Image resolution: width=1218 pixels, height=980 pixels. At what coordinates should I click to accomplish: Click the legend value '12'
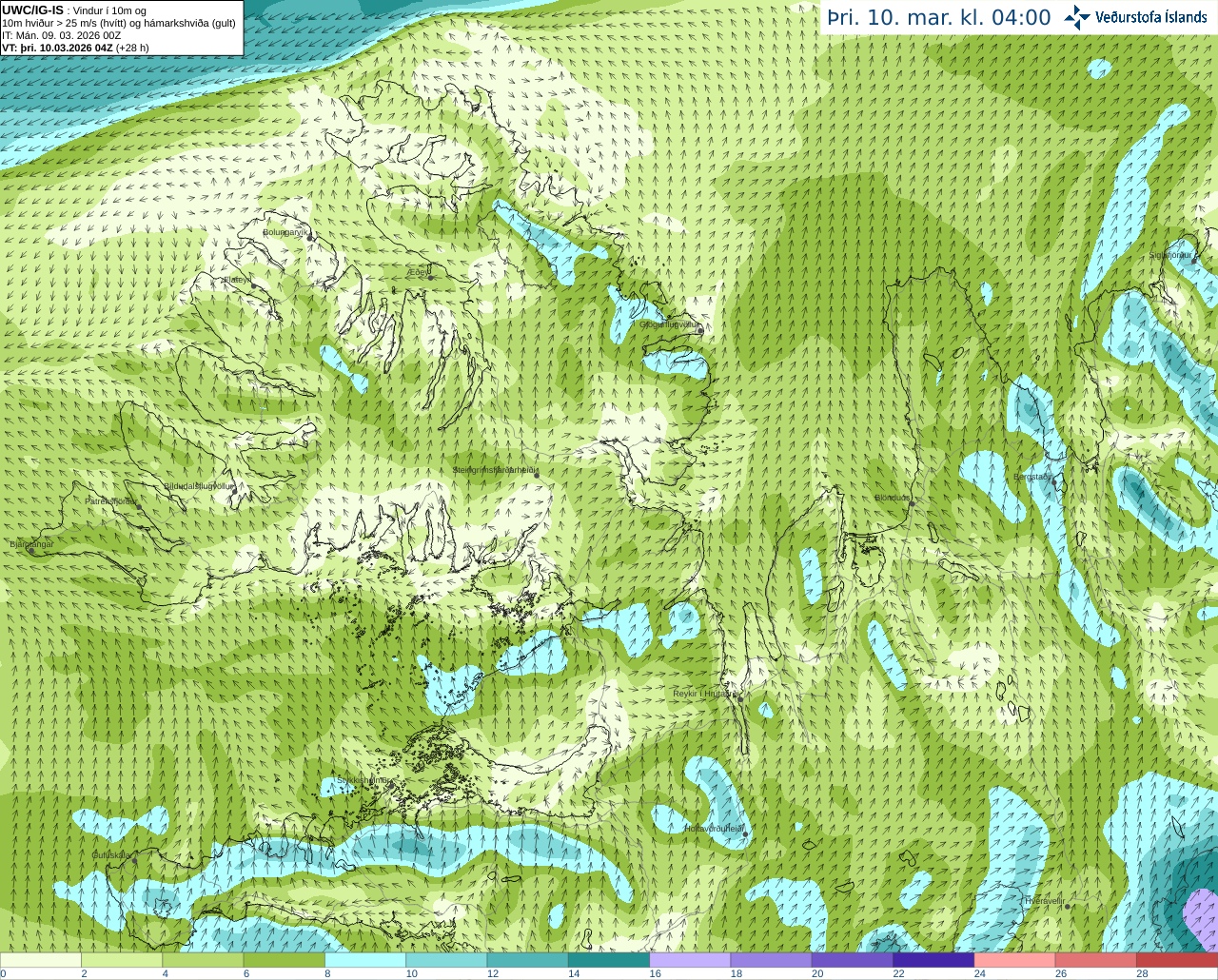493,973
